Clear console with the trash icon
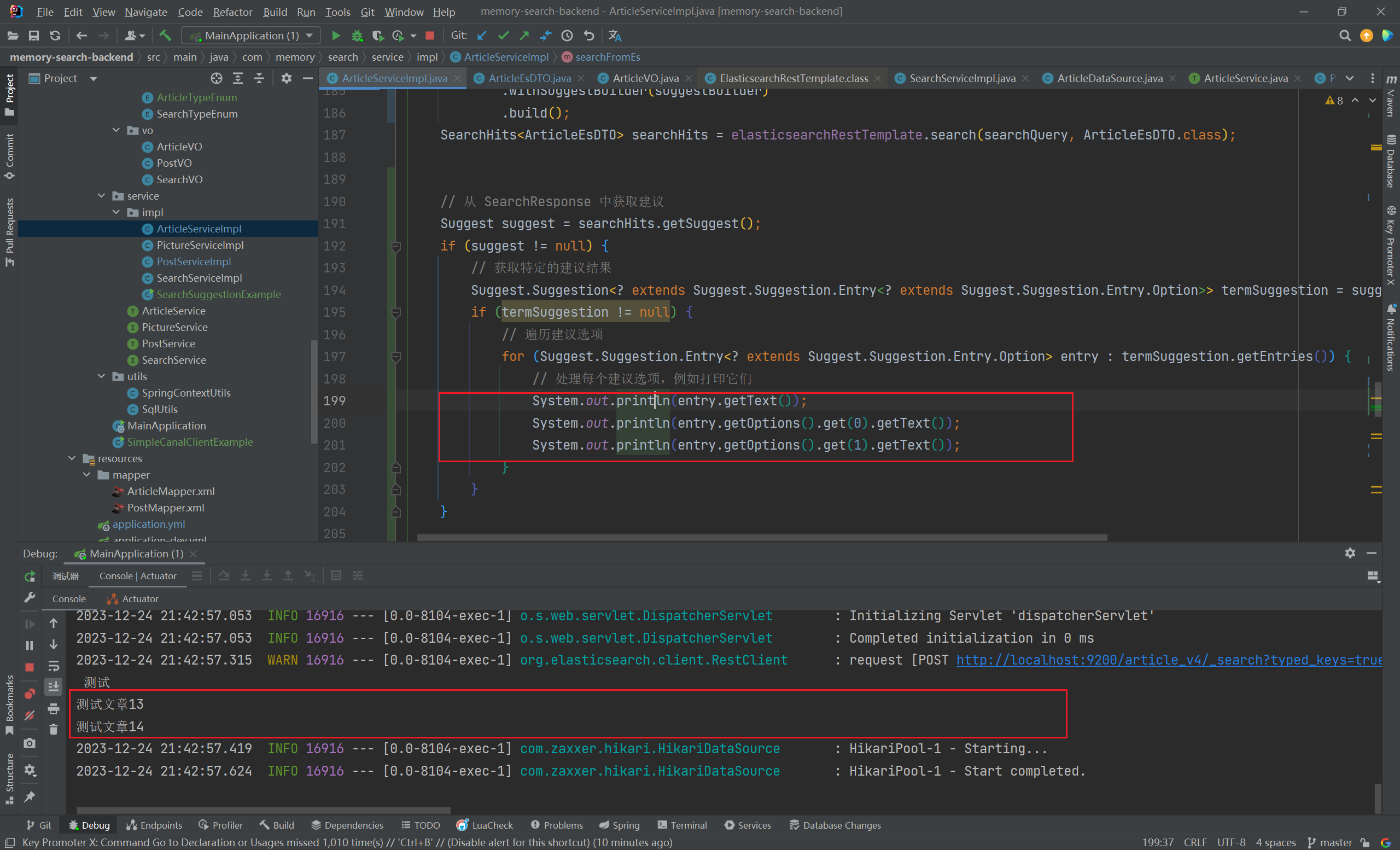This screenshot has width=1400, height=850. (54, 729)
